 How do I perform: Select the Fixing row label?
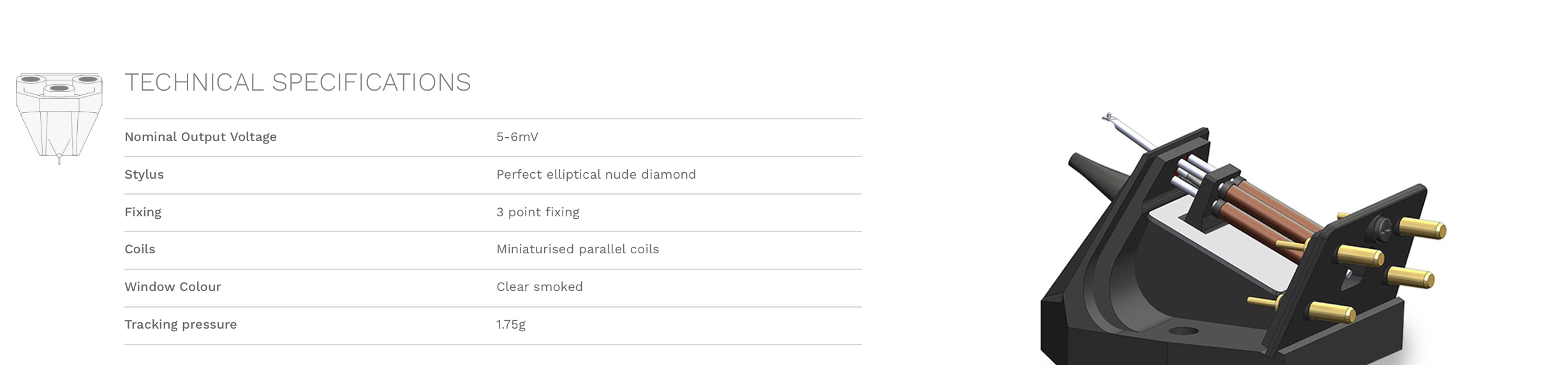(x=143, y=212)
